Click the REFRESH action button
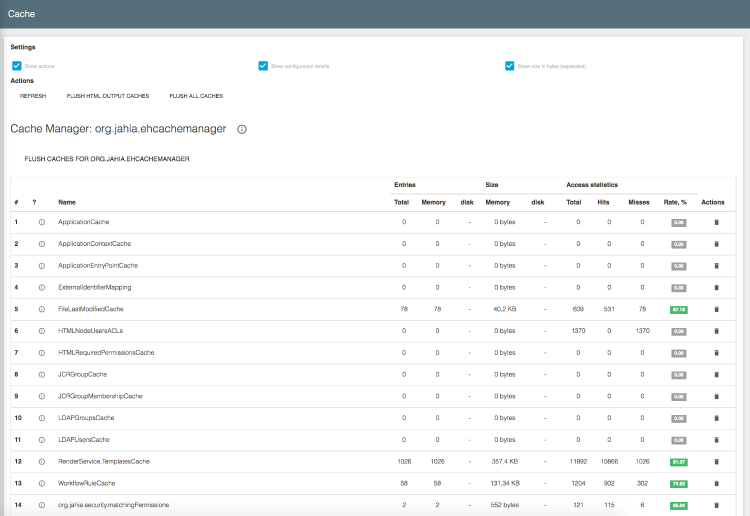The width and height of the screenshot is (750, 516). 33,96
